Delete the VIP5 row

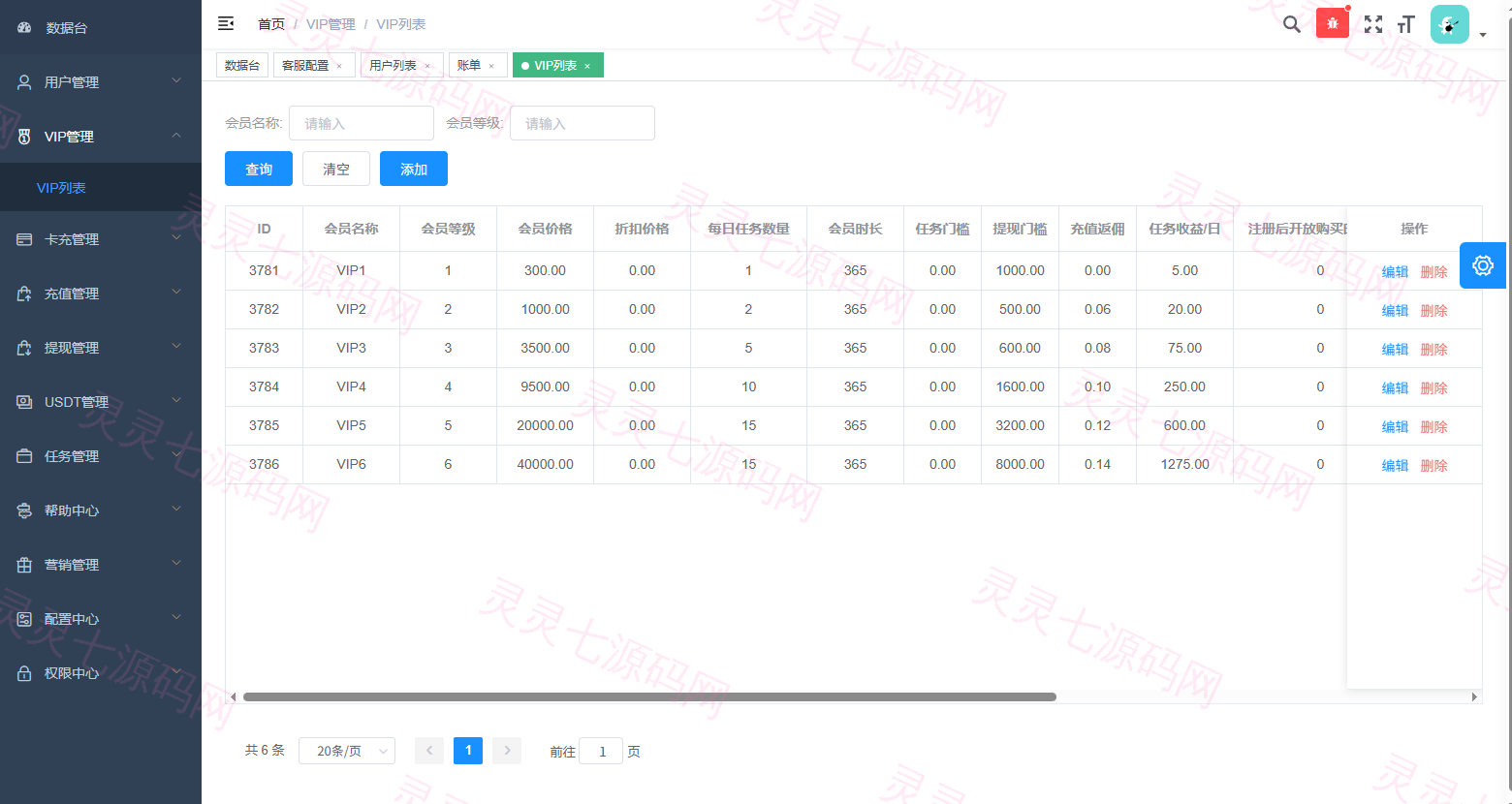click(1433, 427)
